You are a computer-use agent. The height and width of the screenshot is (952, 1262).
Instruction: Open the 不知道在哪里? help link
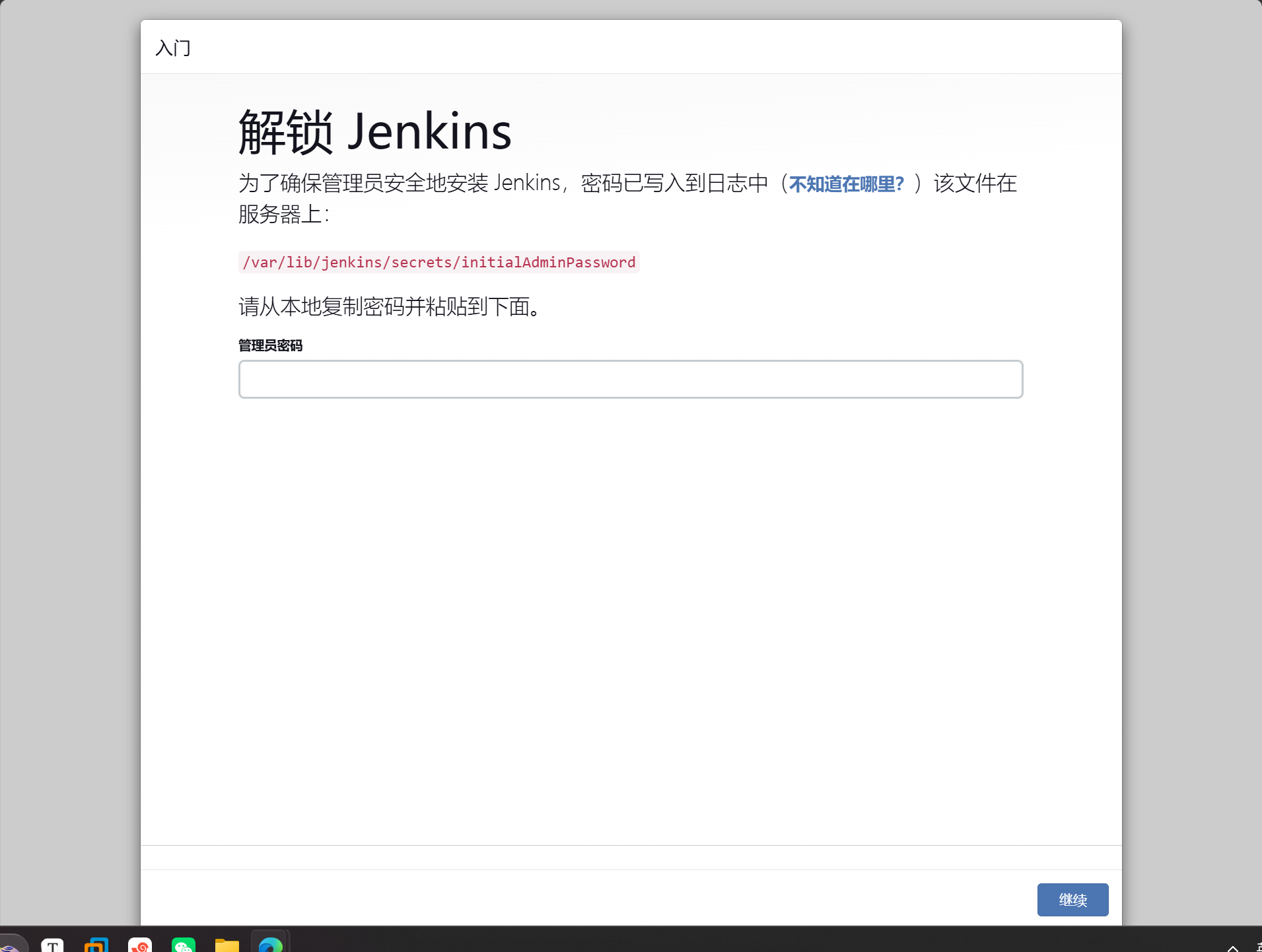click(846, 184)
